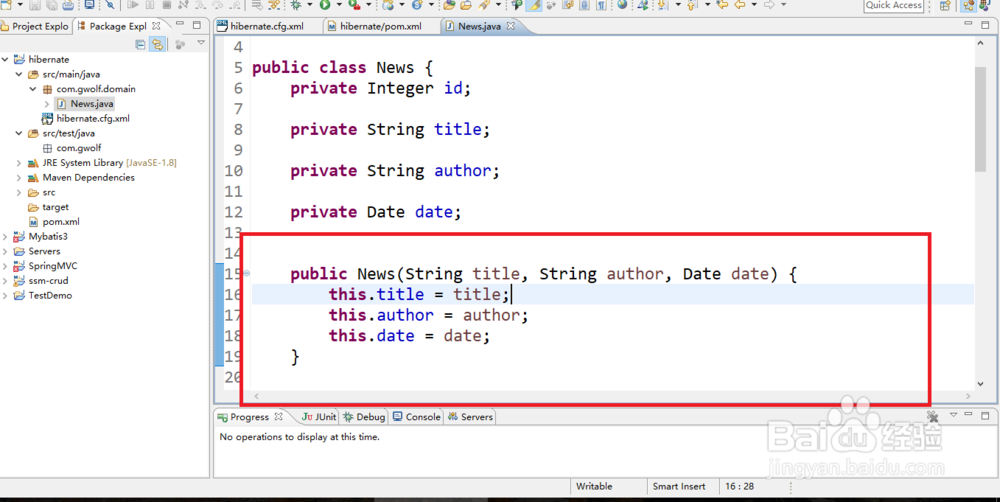Click the Skip All Breakpoints icon
This screenshot has height=502, width=1000.
tap(110, 5)
